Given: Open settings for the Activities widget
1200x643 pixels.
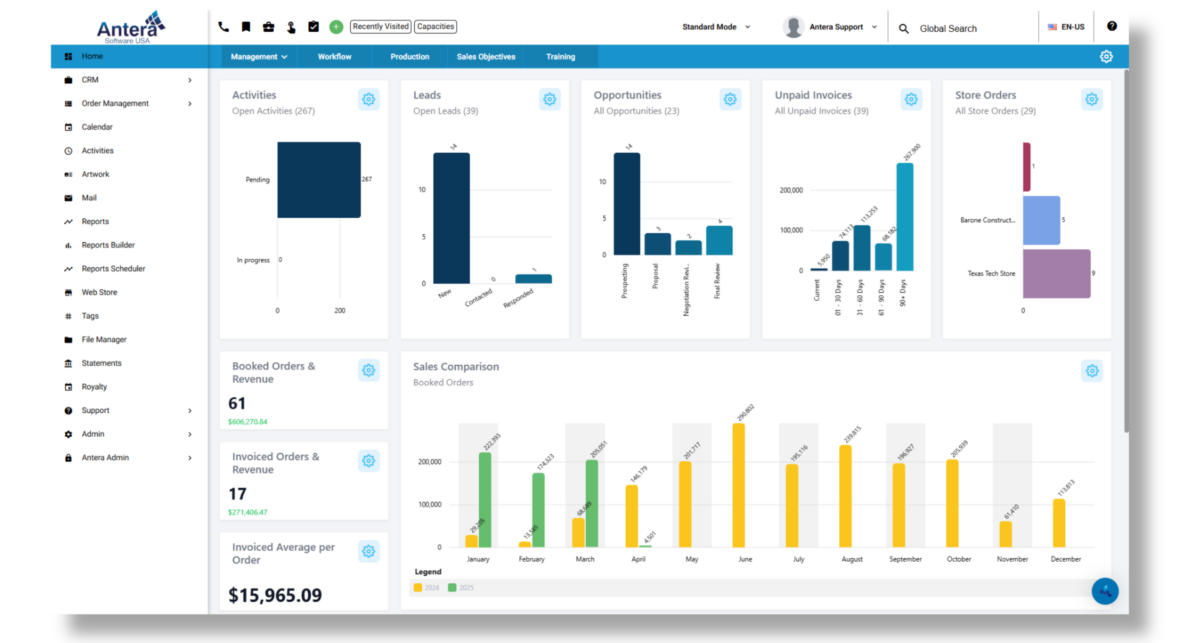Looking at the screenshot, I should click(x=368, y=99).
